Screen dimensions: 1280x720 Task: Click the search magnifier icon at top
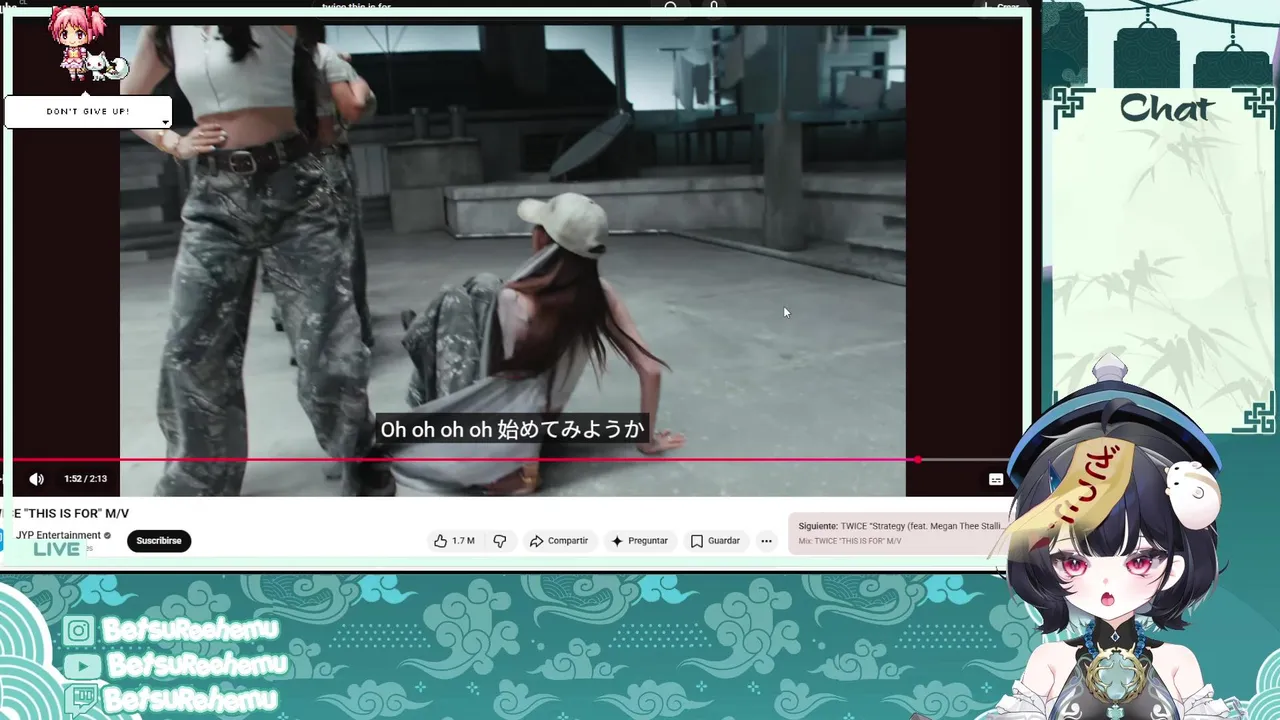click(x=671, y=7)
